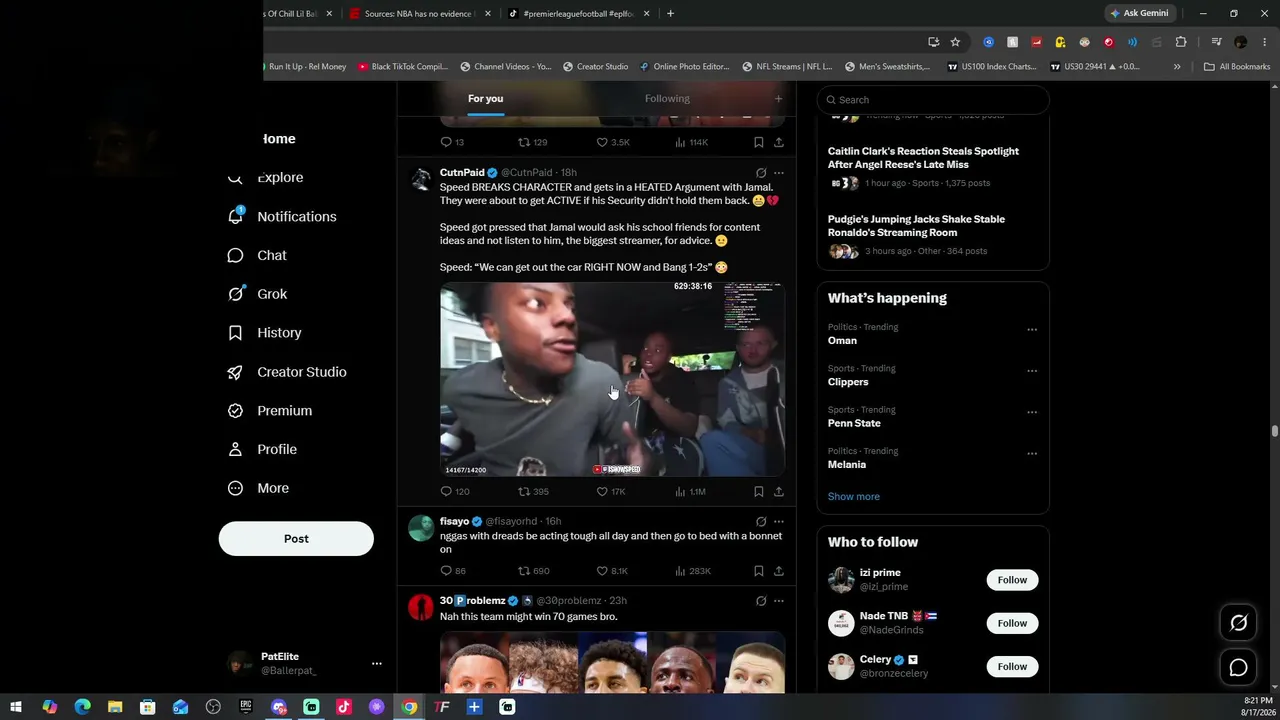Share the fisayo post
Image resolution: width=1280 pixels, height=720 pixels.
click(779, 571)
